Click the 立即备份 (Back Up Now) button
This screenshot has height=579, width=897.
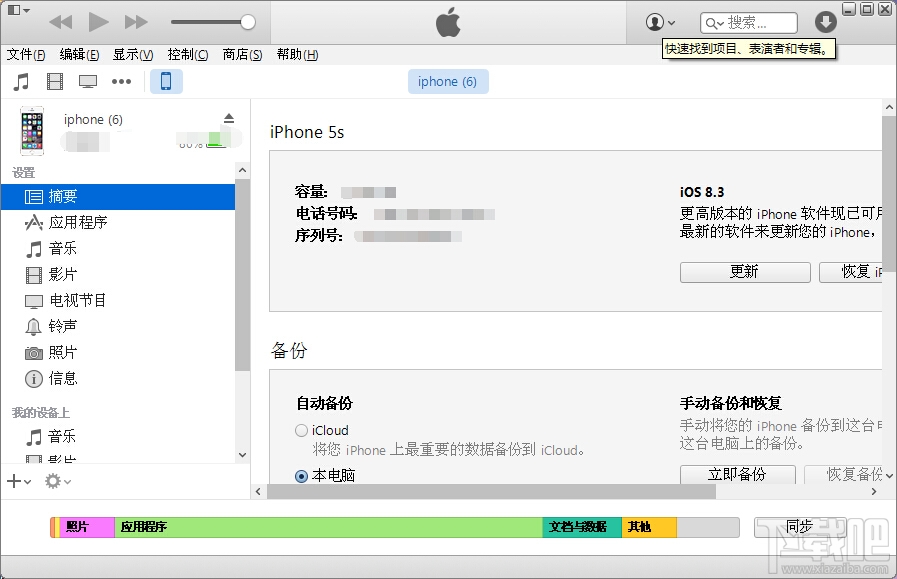737,475
